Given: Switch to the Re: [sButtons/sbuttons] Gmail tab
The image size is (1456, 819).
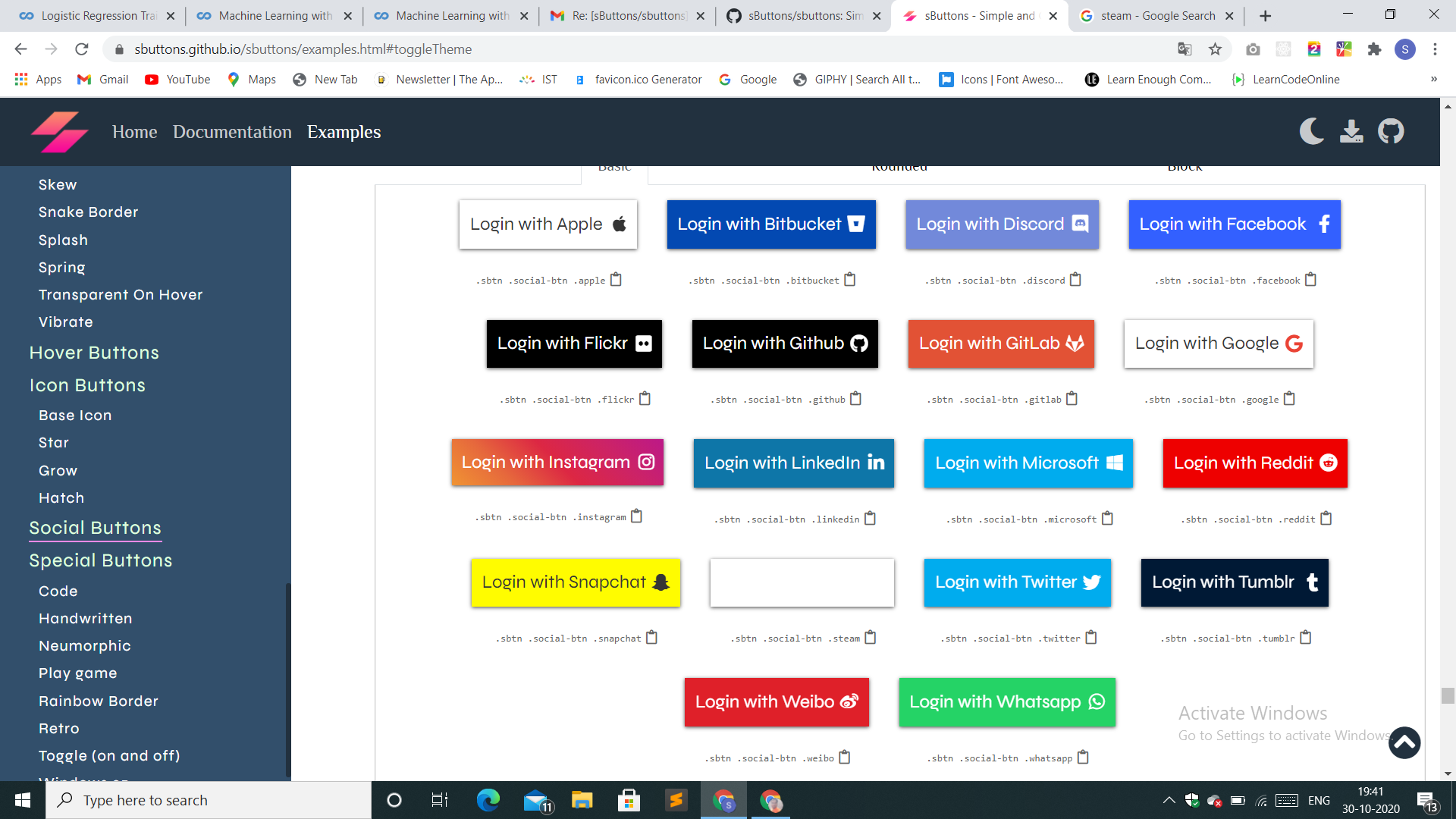Looking at the screenshot, I should [628, 16].
